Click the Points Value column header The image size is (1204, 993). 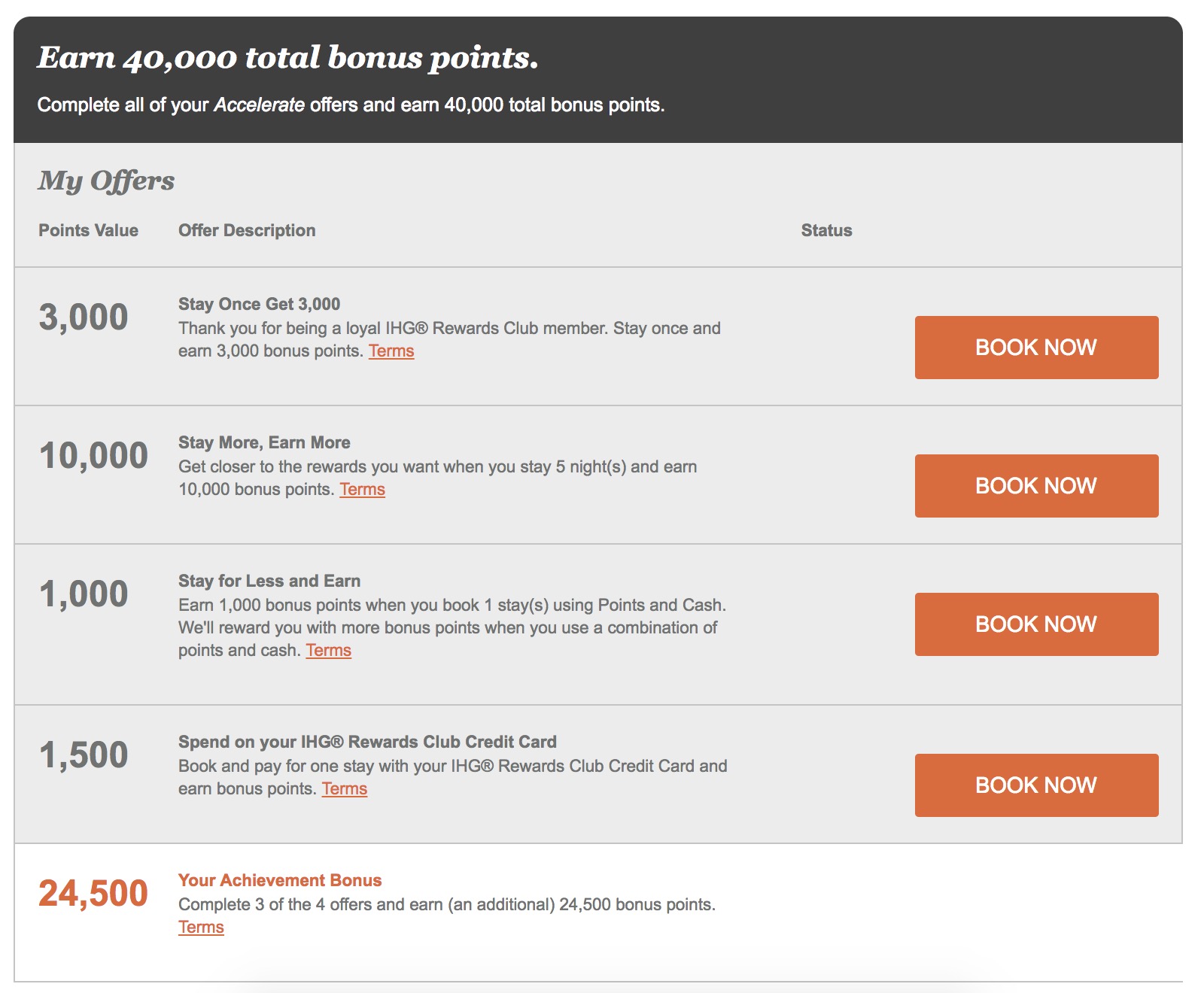pyautogui.click(x=88, y=231)
